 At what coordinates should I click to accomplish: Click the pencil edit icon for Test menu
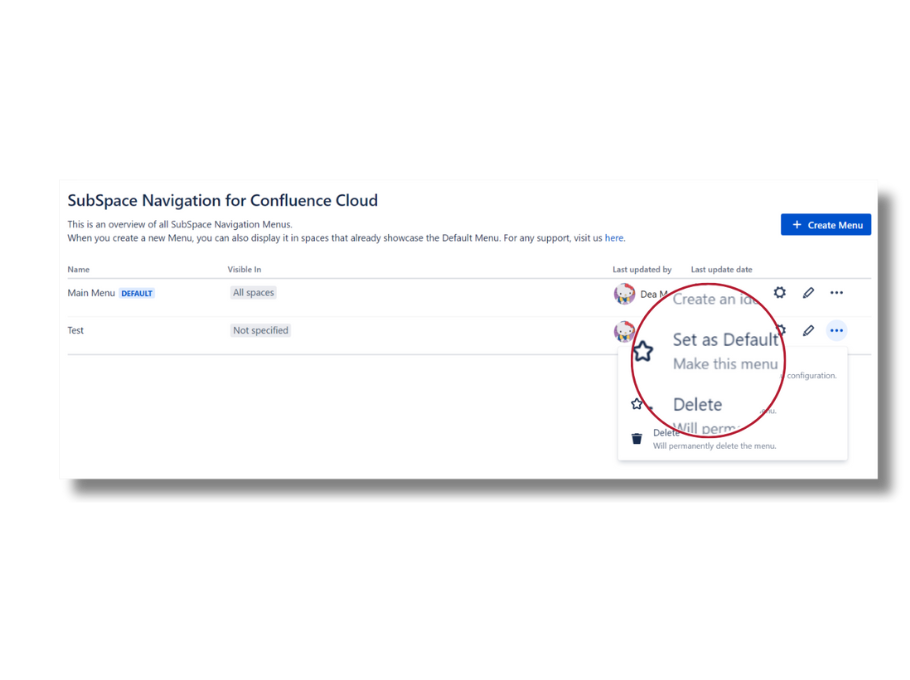pyautogui.click(x=808, y=330)
